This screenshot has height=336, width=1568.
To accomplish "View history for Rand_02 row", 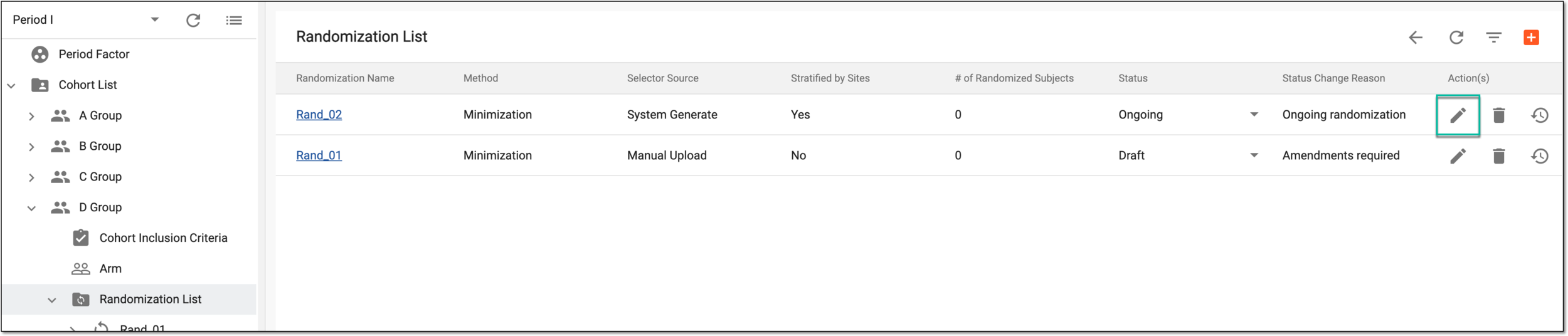I will pos(1540,115).
